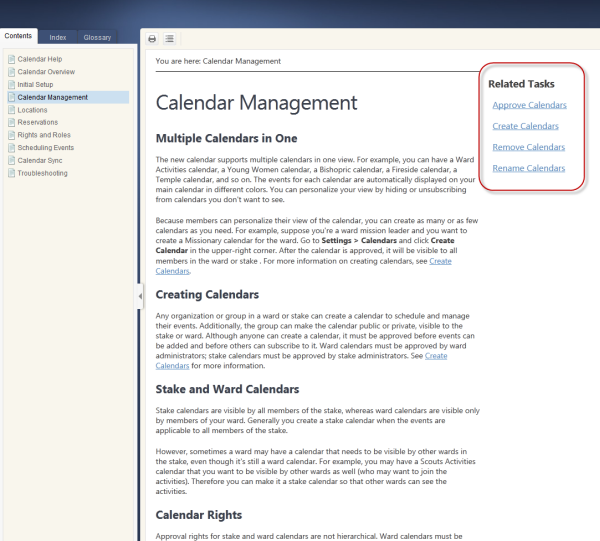
Task: Switch to the Contents tab
Action: 18,36
